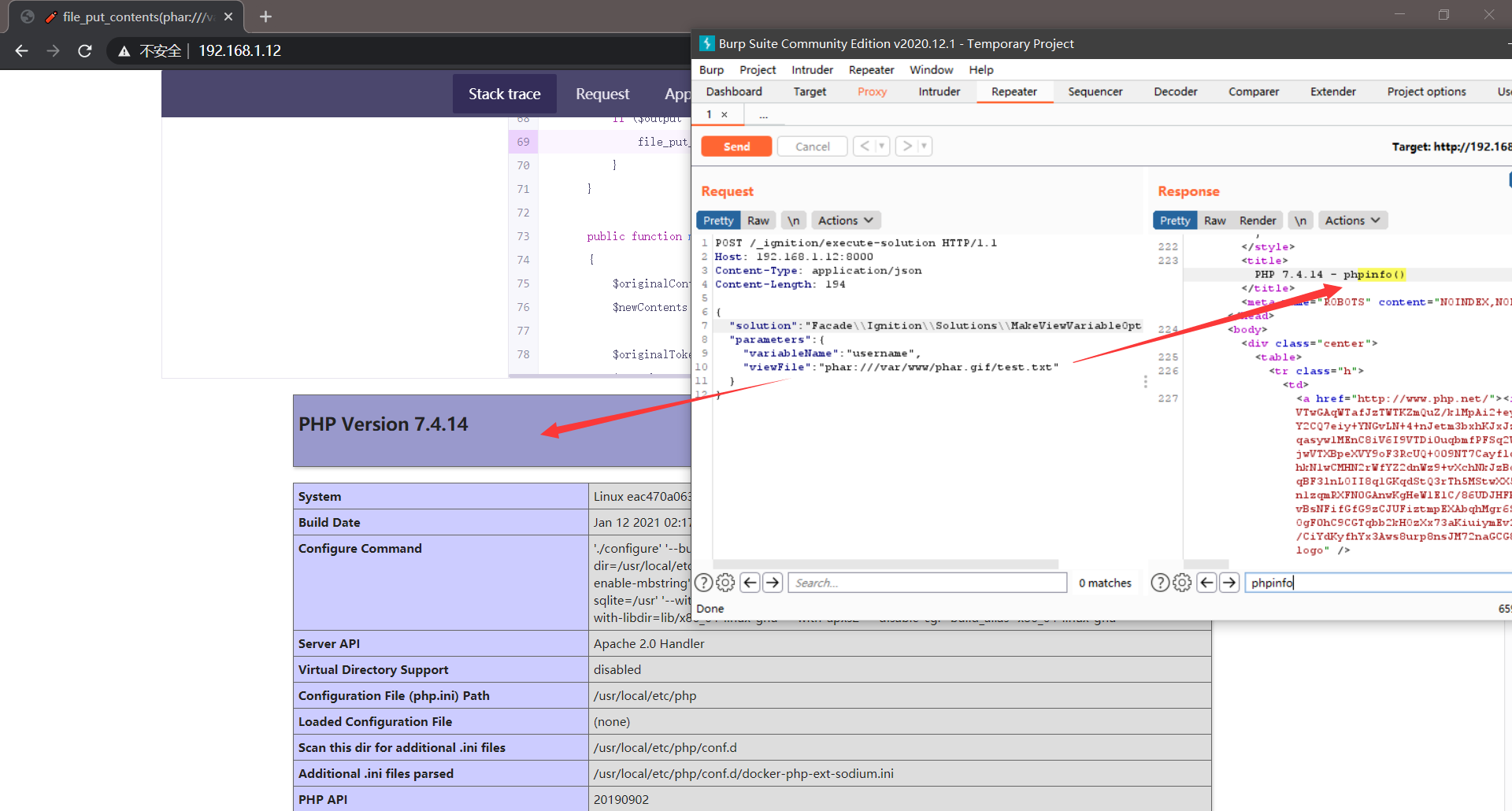Screen dimensions: 1512x811
Task: Open history dropdown beside the next-request arrow
Action: (x=925, y=146)
